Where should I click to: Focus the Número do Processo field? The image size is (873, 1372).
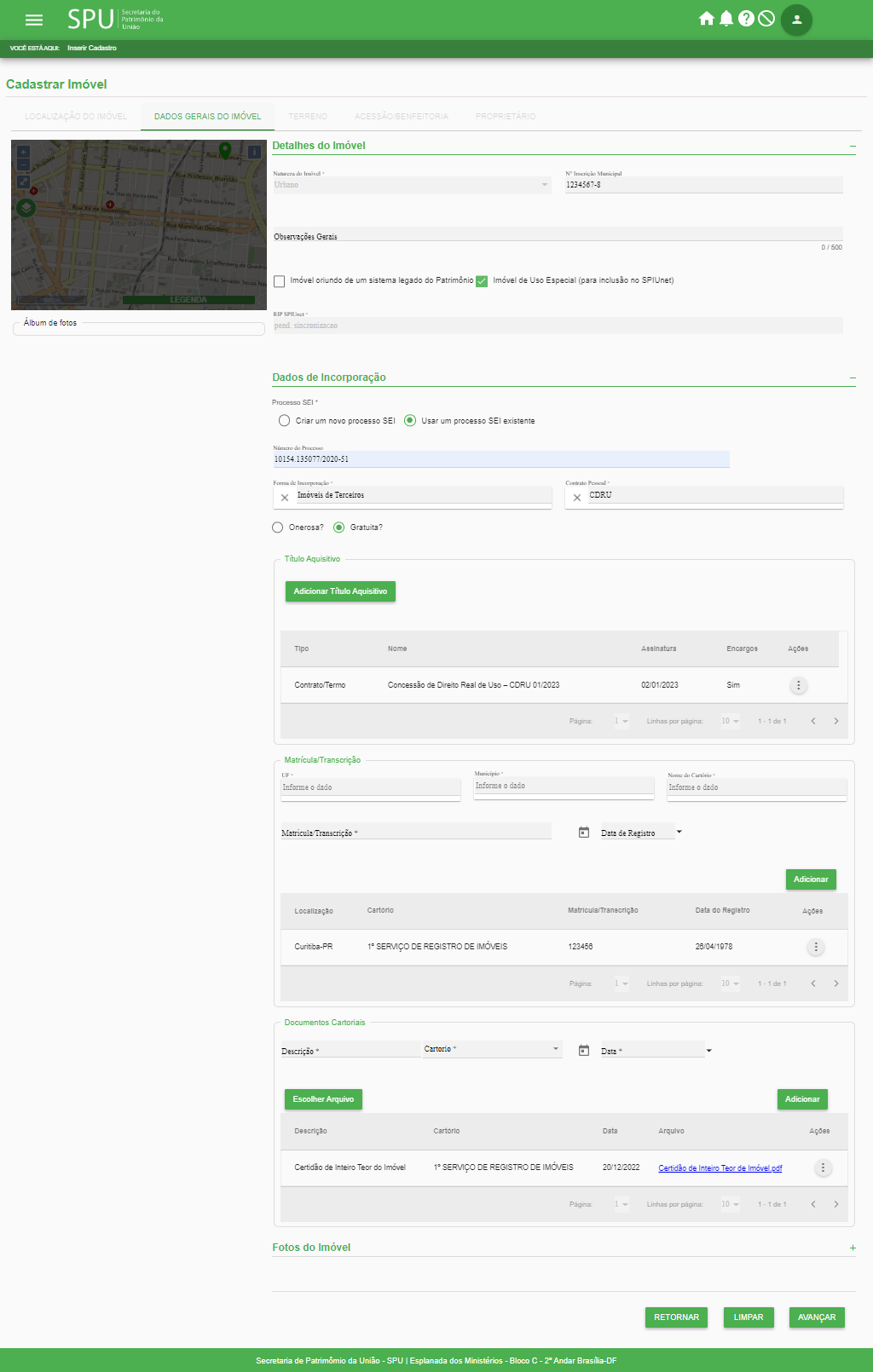(501, 459)
